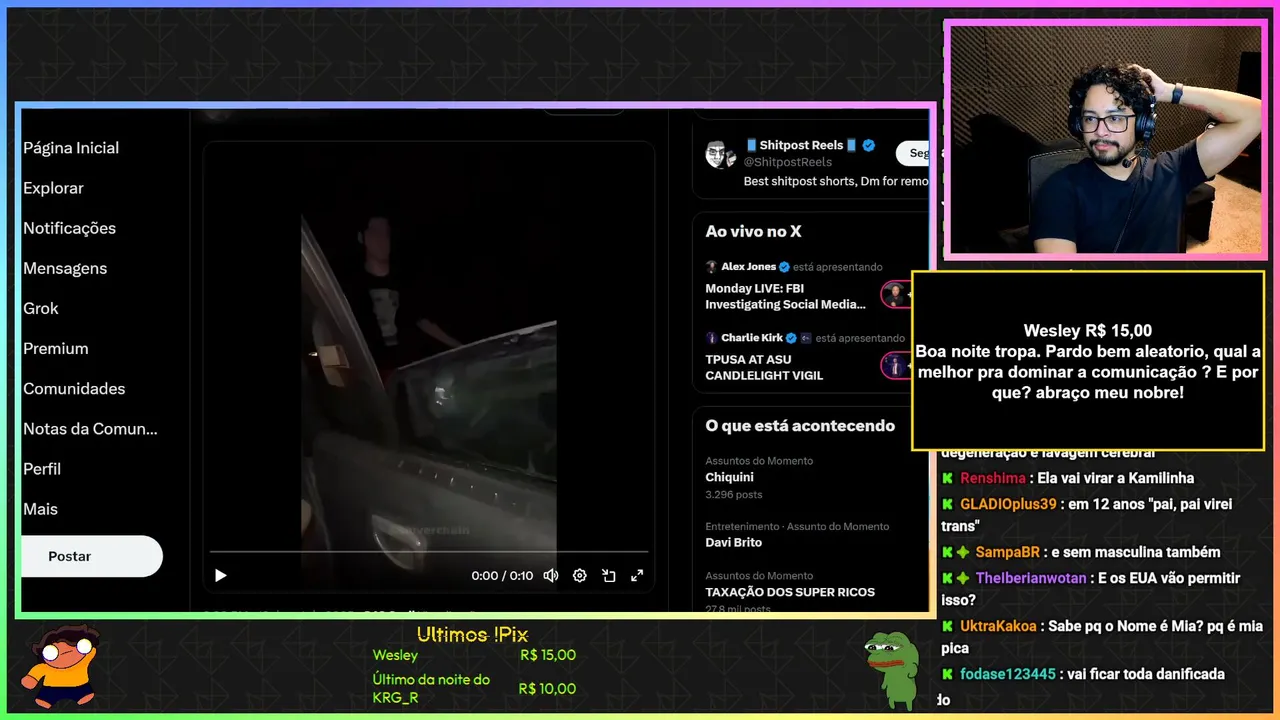
Task: Expand the video to fullscreen
Action: point(637,575)
